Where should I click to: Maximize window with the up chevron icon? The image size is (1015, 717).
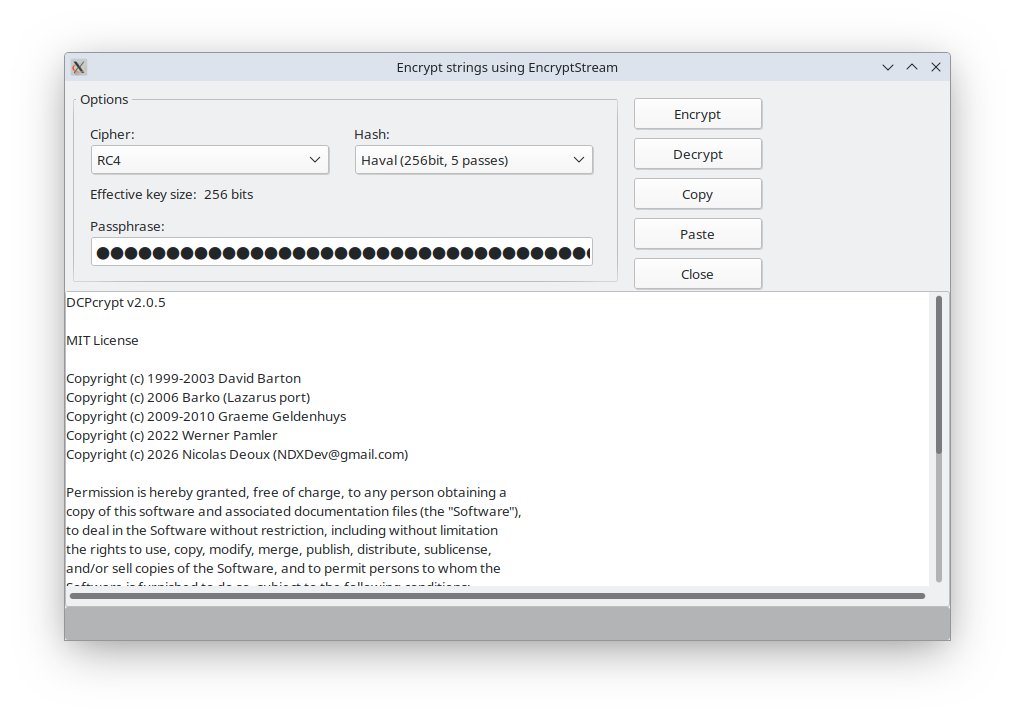[912, 67]
